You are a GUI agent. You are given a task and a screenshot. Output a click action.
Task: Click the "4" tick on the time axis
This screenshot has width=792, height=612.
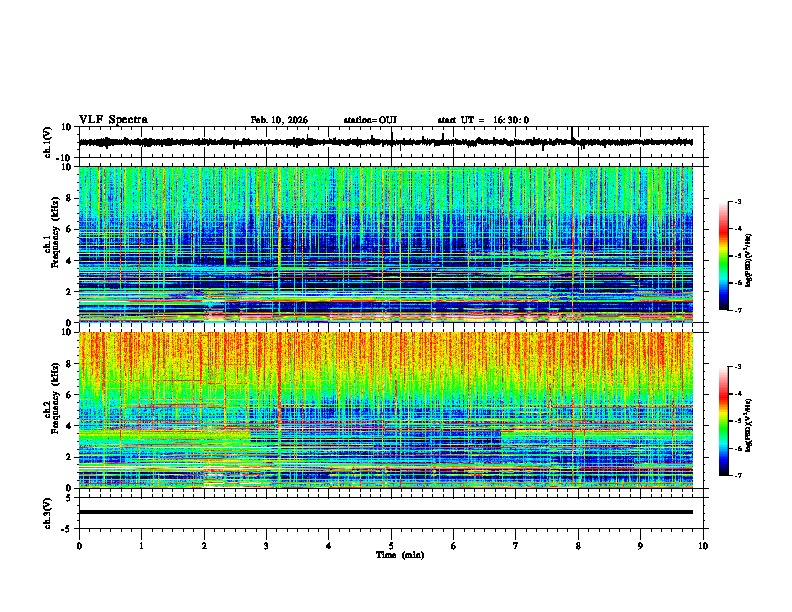pyautogui.click(x=329, y=546)
